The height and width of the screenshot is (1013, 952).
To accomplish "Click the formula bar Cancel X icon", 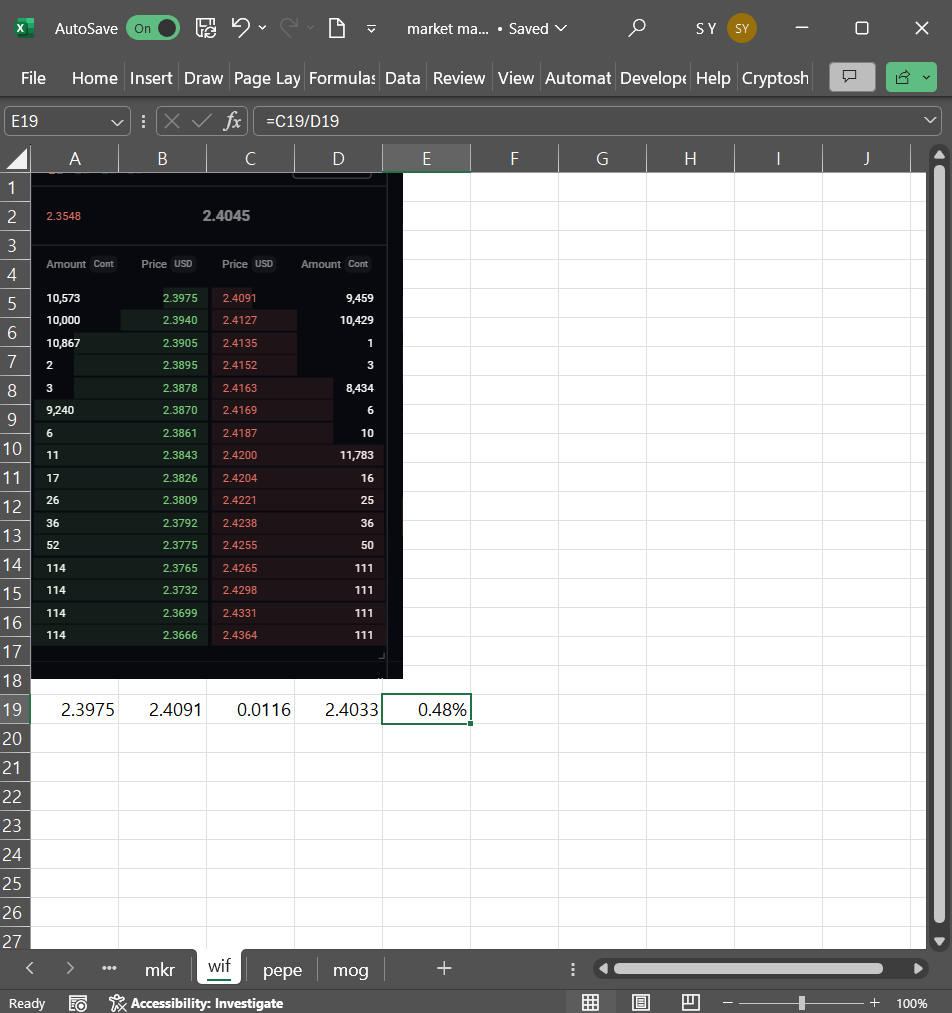I will [x=172, y=121].
